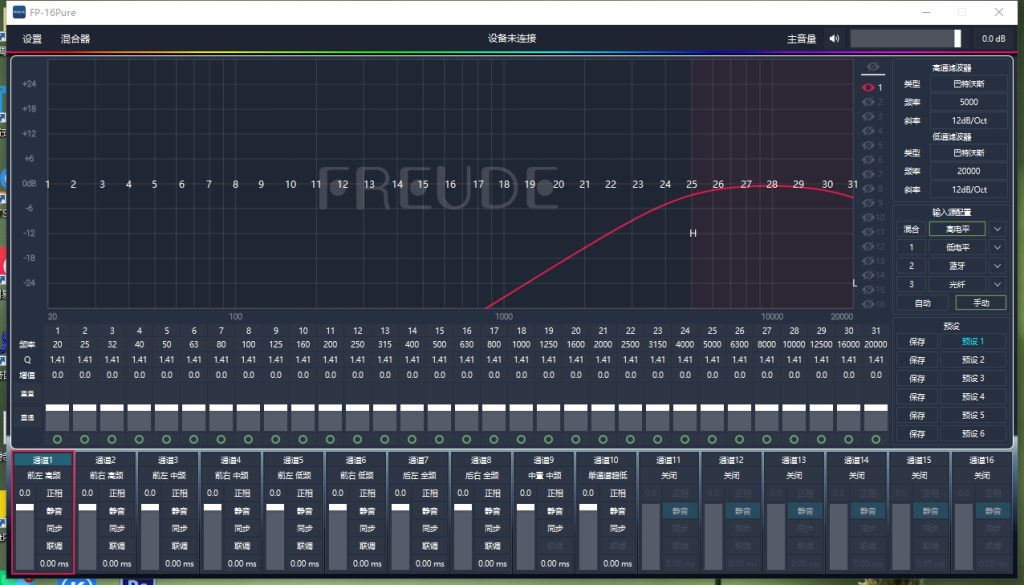Click the 高通滤波器 频率 field showing 5000

[x=968, y=102]
